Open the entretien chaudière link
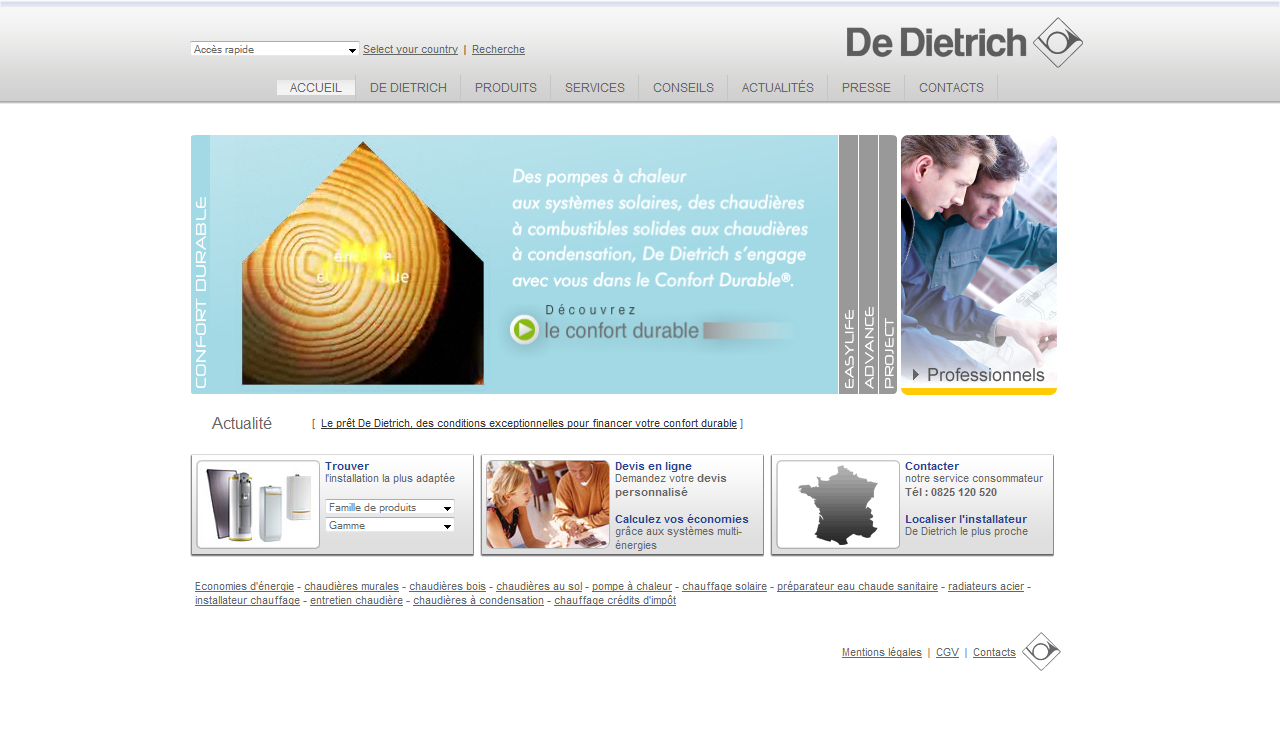The image size is (1280, 735). point(356,601)
